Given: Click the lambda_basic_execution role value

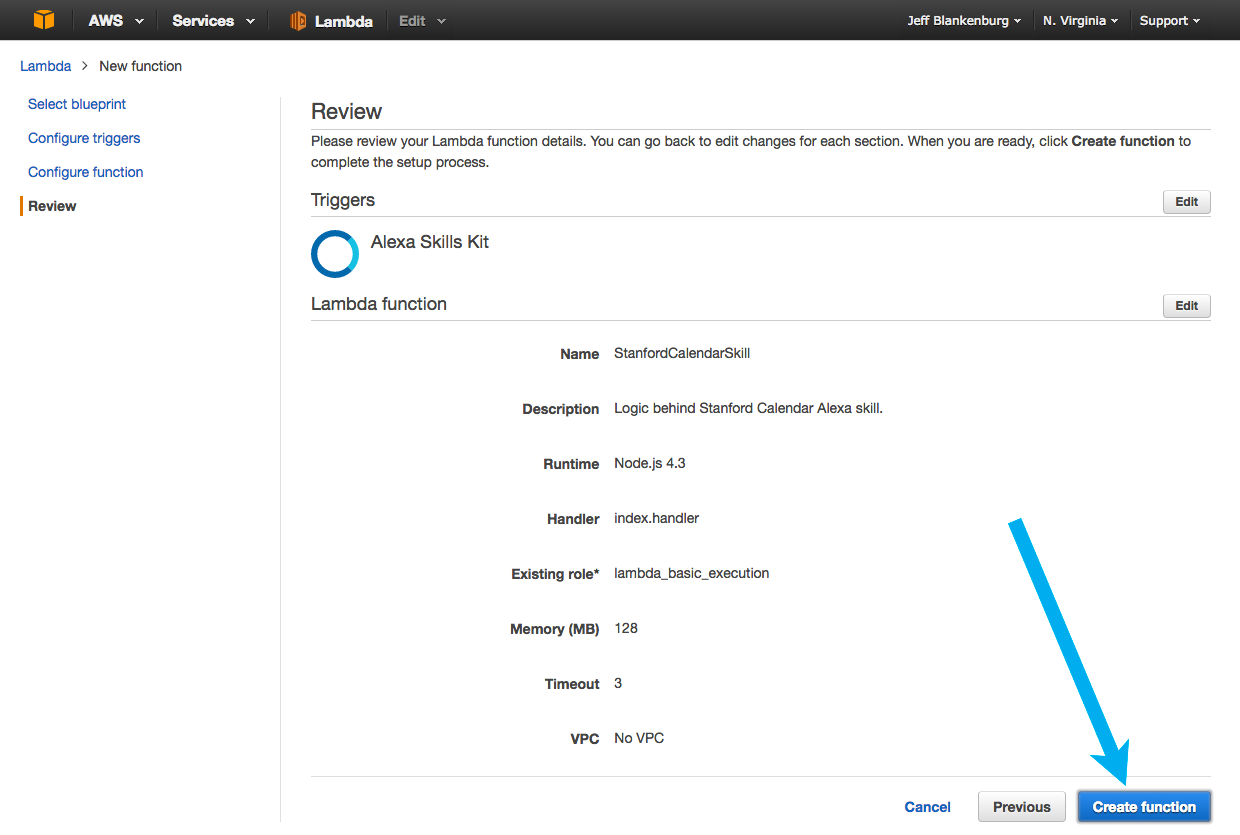Looking at the screenshot, I should coord(692,574).
